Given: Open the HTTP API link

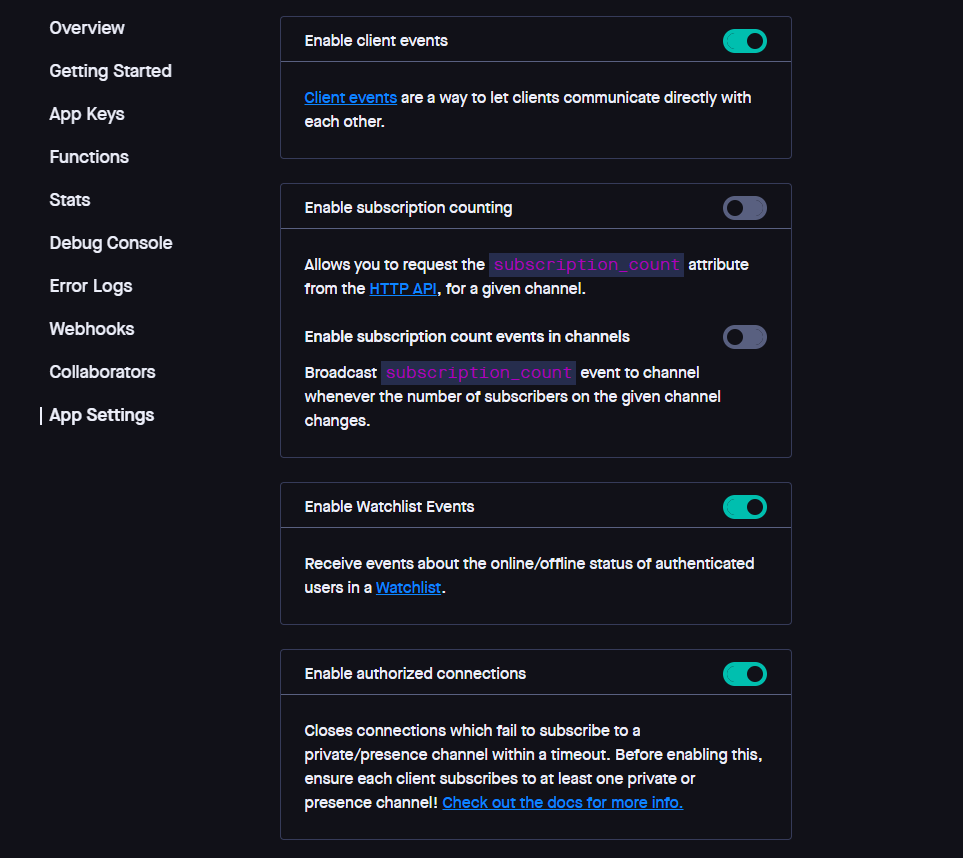Looking at the screenshot, I should click(x=403, y=289).
